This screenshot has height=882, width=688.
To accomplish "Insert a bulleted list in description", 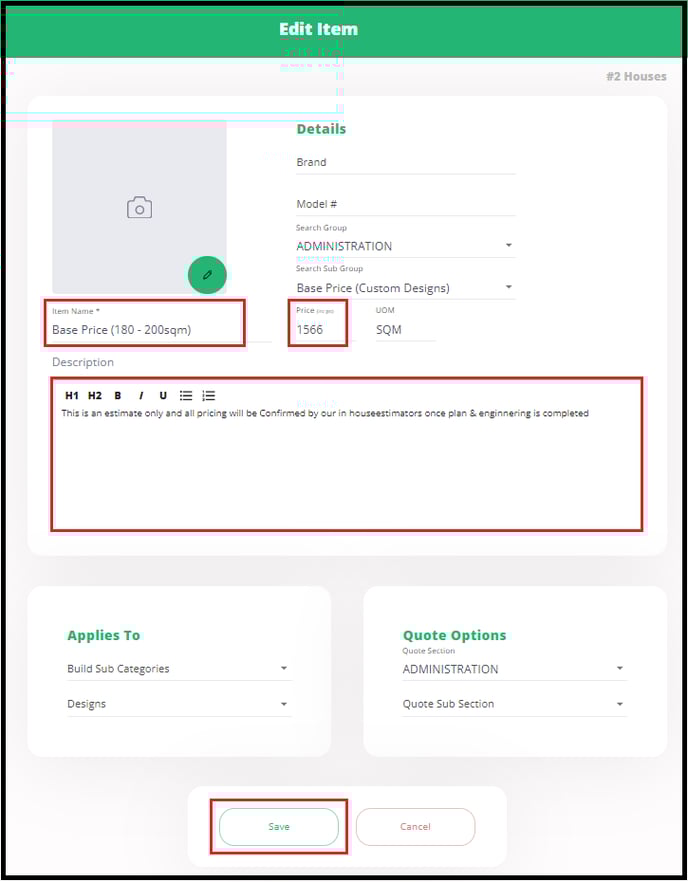I will click(186, 396).
